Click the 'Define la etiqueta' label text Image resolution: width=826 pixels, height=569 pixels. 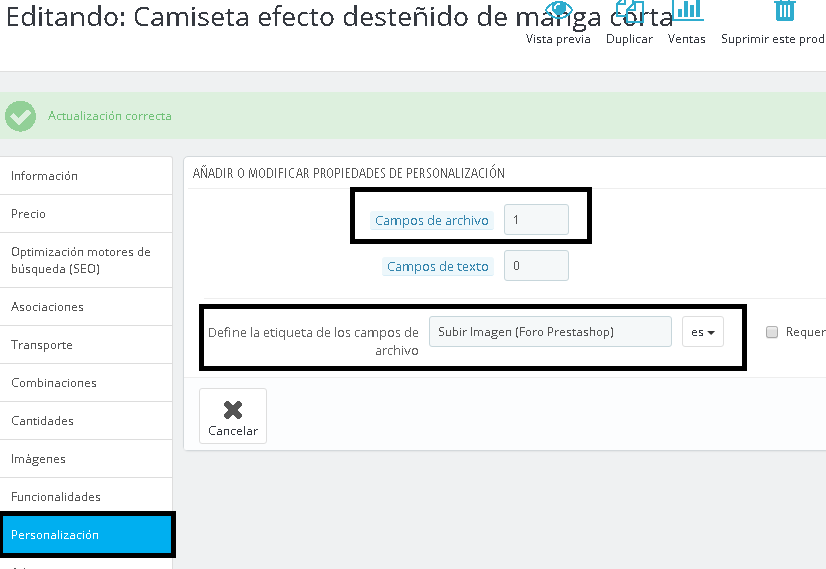click(313, 341)
